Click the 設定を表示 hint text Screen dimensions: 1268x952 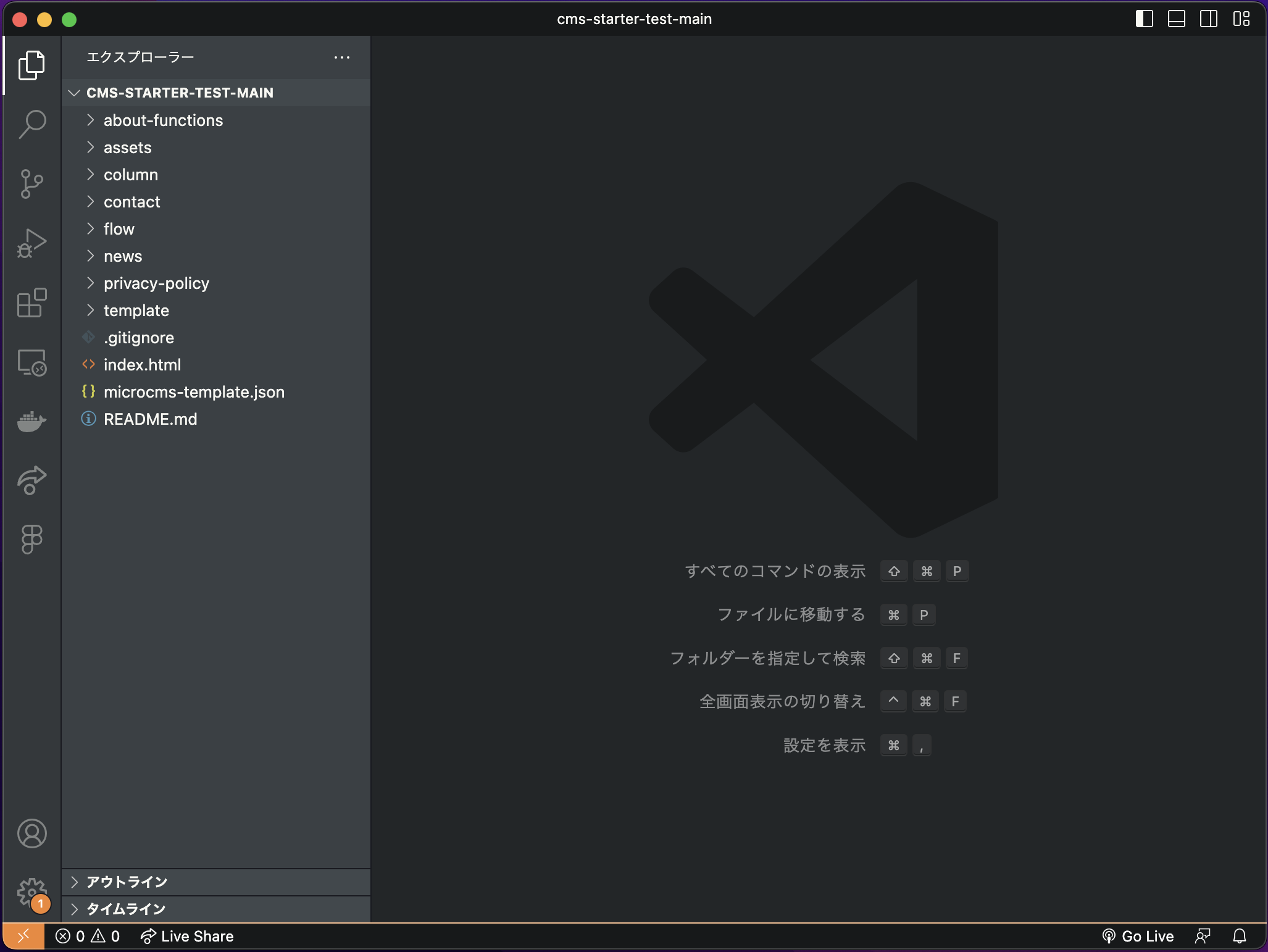click(x=825, y=745)
